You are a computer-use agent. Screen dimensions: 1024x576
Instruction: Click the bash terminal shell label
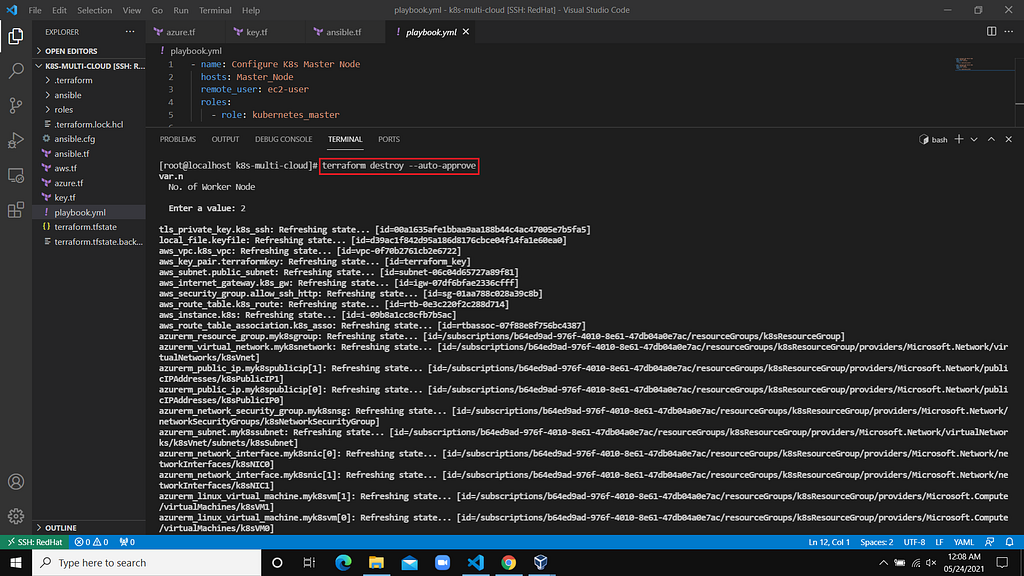click(933, 139)
